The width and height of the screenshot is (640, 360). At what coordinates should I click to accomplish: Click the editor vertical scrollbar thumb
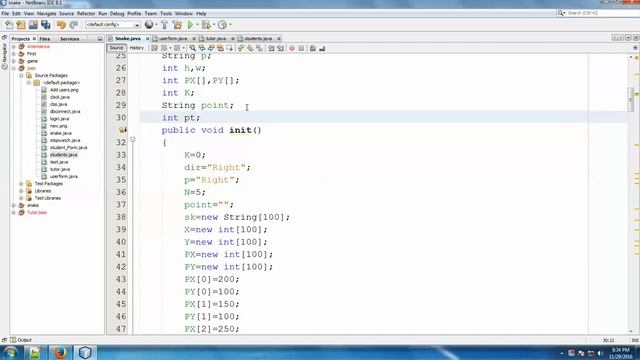pos(631,99)
